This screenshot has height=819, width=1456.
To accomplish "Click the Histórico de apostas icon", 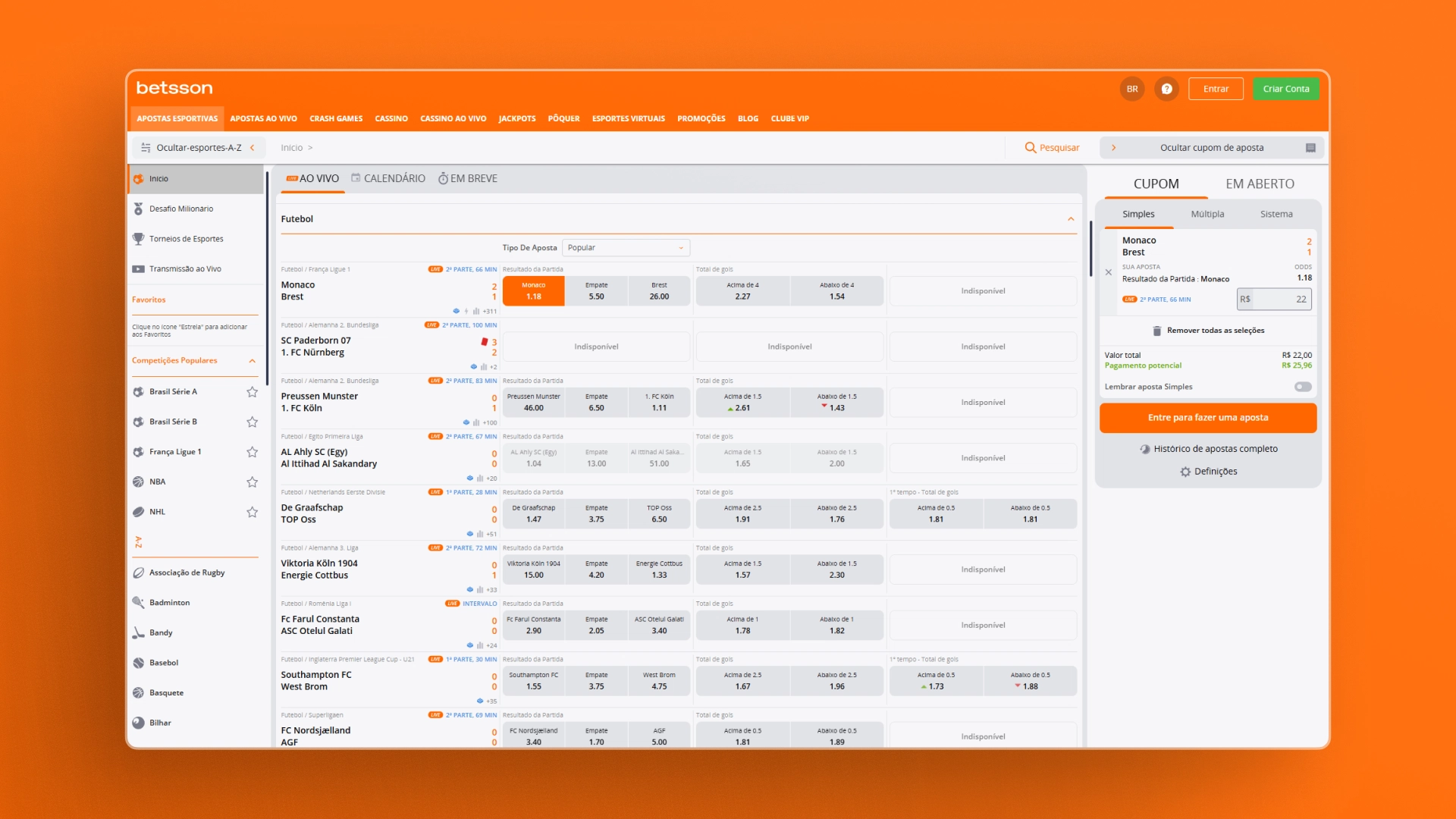I will [x=1145, y=449].
